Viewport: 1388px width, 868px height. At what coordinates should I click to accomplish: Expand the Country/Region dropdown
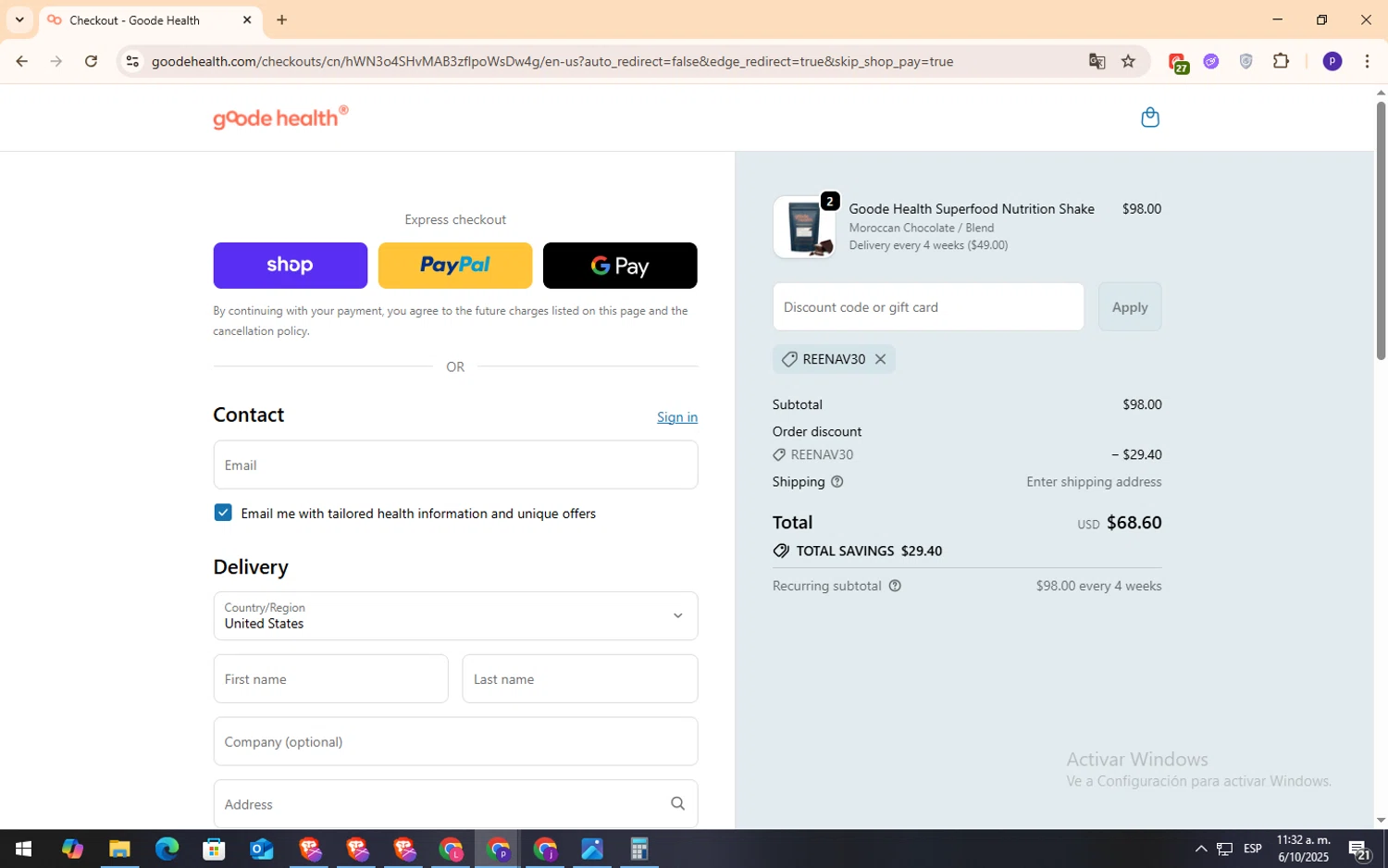[x=455, y=616]
